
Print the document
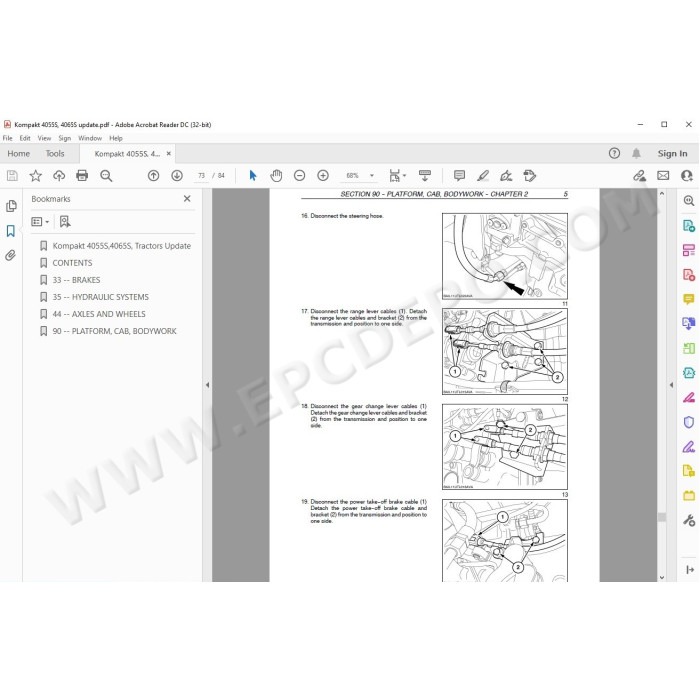pyautogui.click(x=82, y=175)
